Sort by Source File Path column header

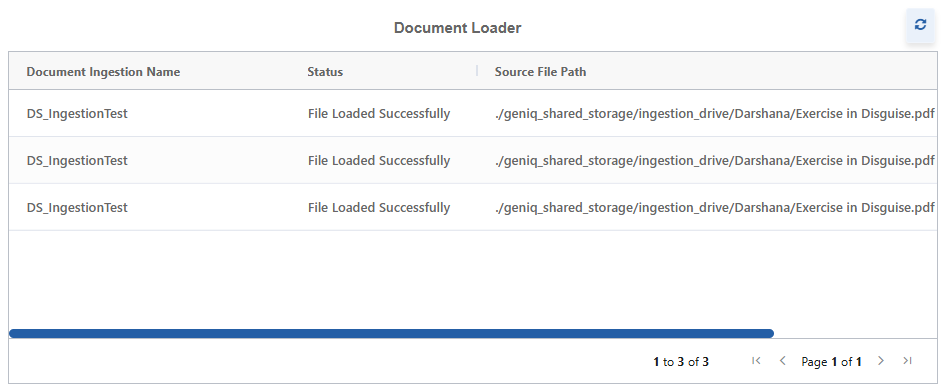(541, 72)
